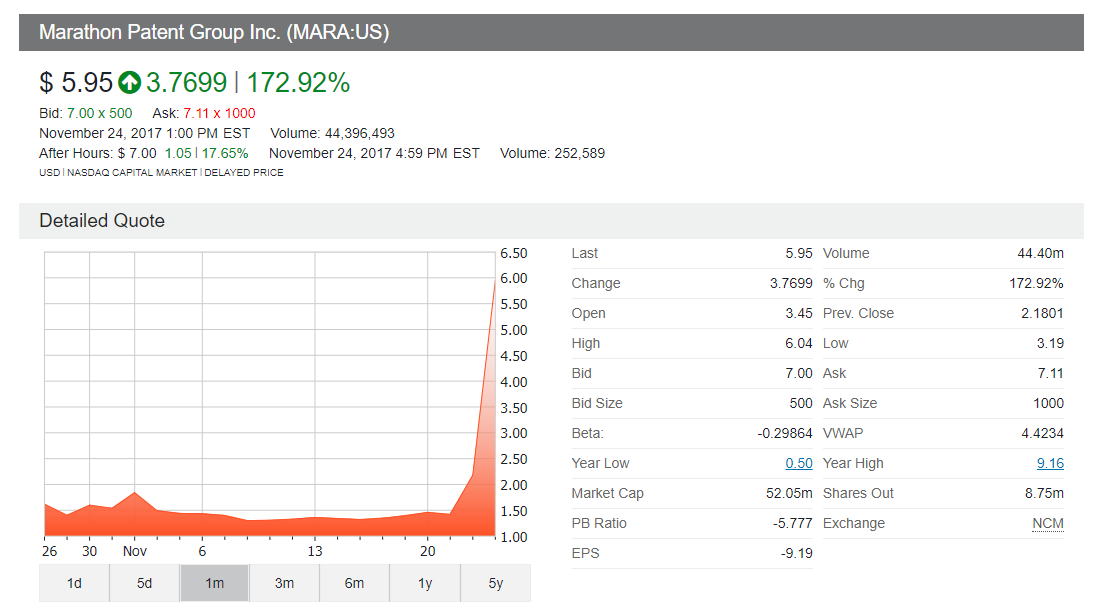Viewport: 1104px width, 613px height.
Task: Open the Year Low 0.50 link
Action: click(798, 463)
